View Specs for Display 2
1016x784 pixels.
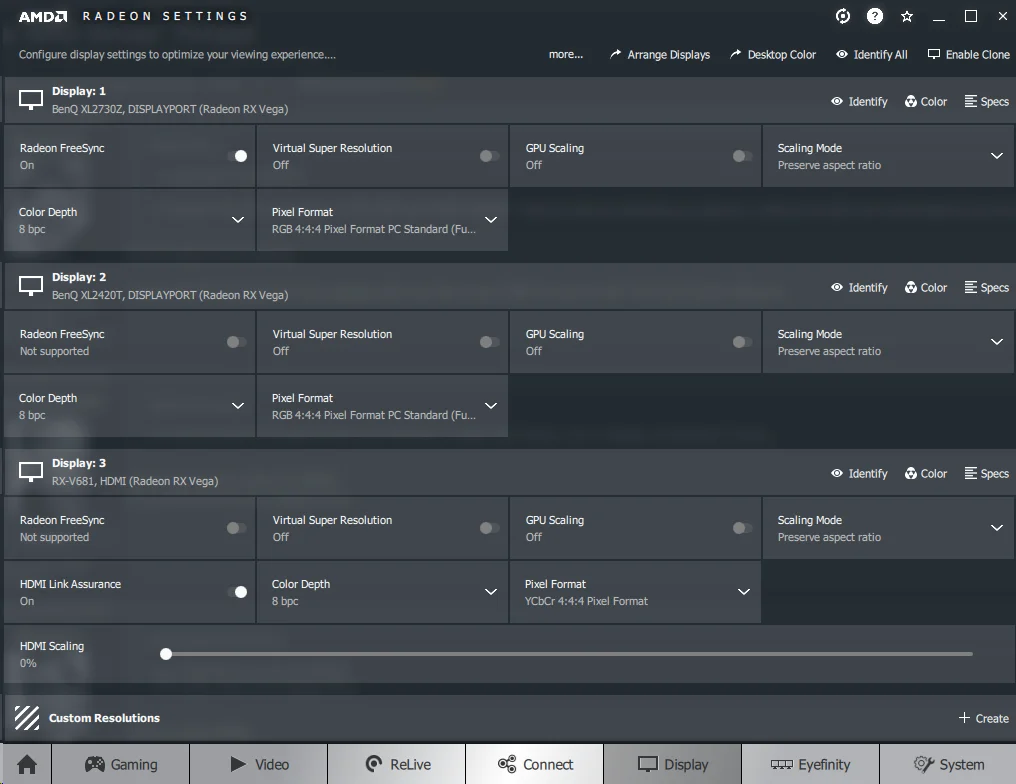click(987, 288)
